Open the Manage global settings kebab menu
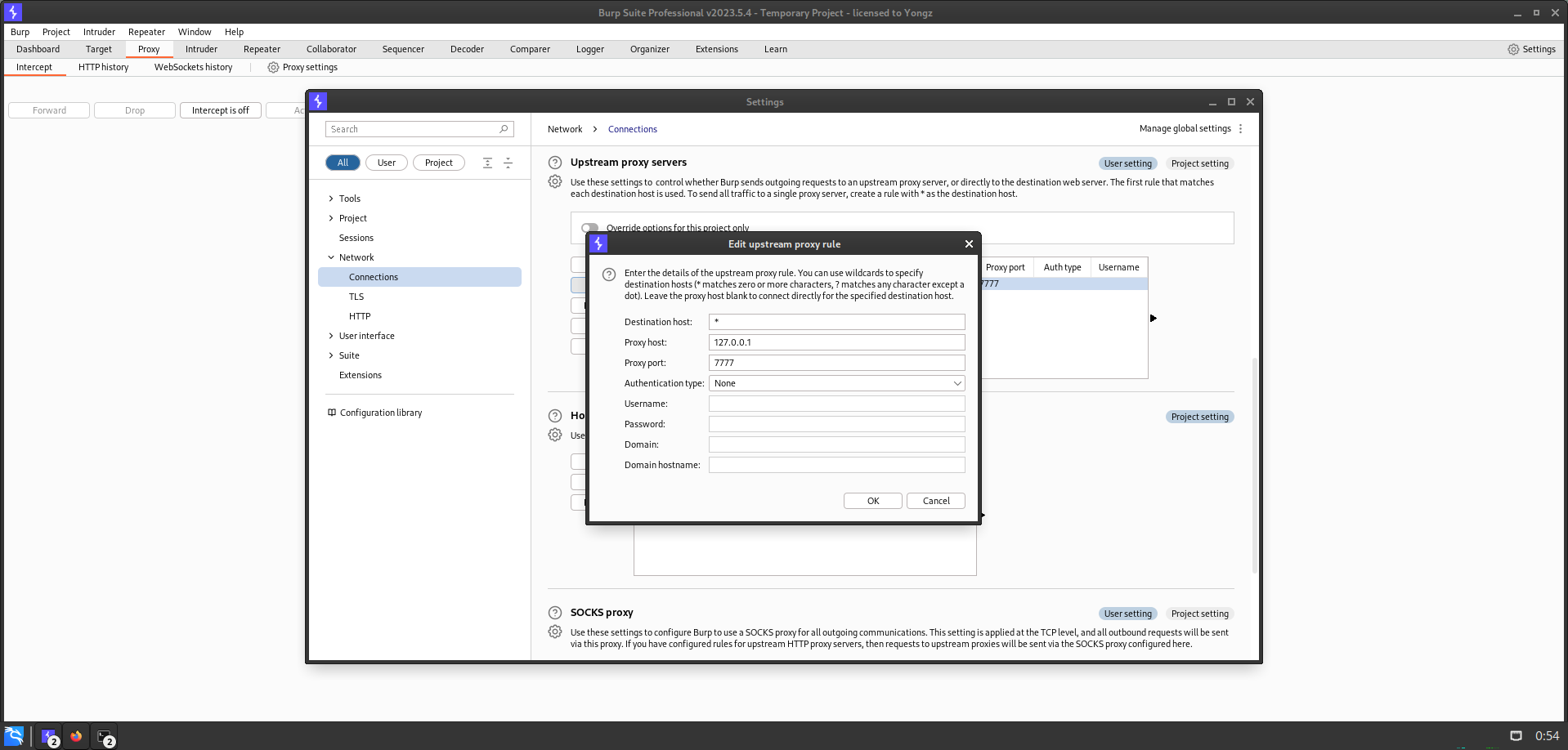 coord(1240,129)
